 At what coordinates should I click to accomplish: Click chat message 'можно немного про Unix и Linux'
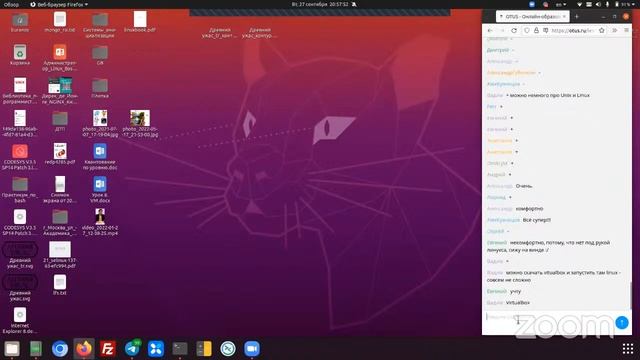pyautogui.click(x=549, y=95)
